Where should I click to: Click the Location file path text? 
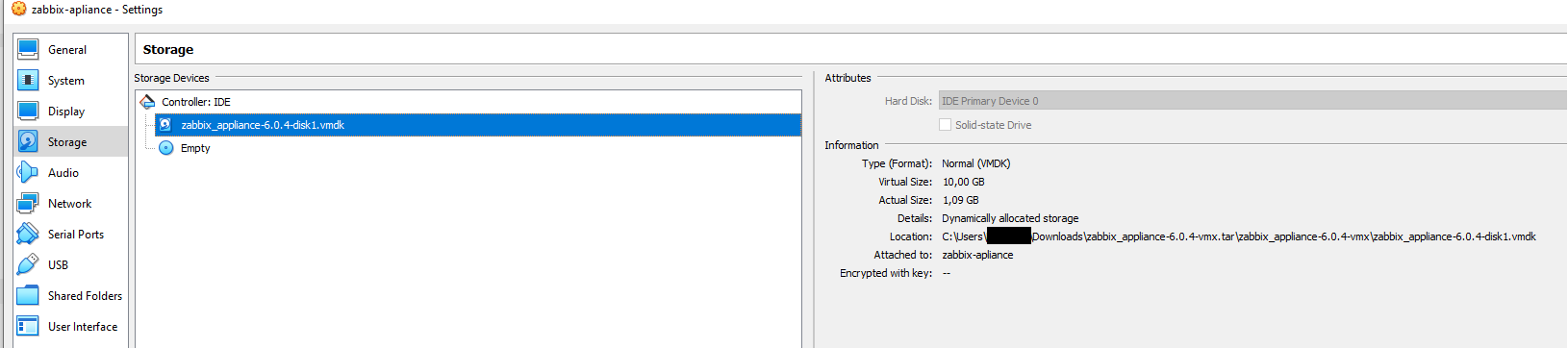pyautogui.click(x=1239, y=236)
